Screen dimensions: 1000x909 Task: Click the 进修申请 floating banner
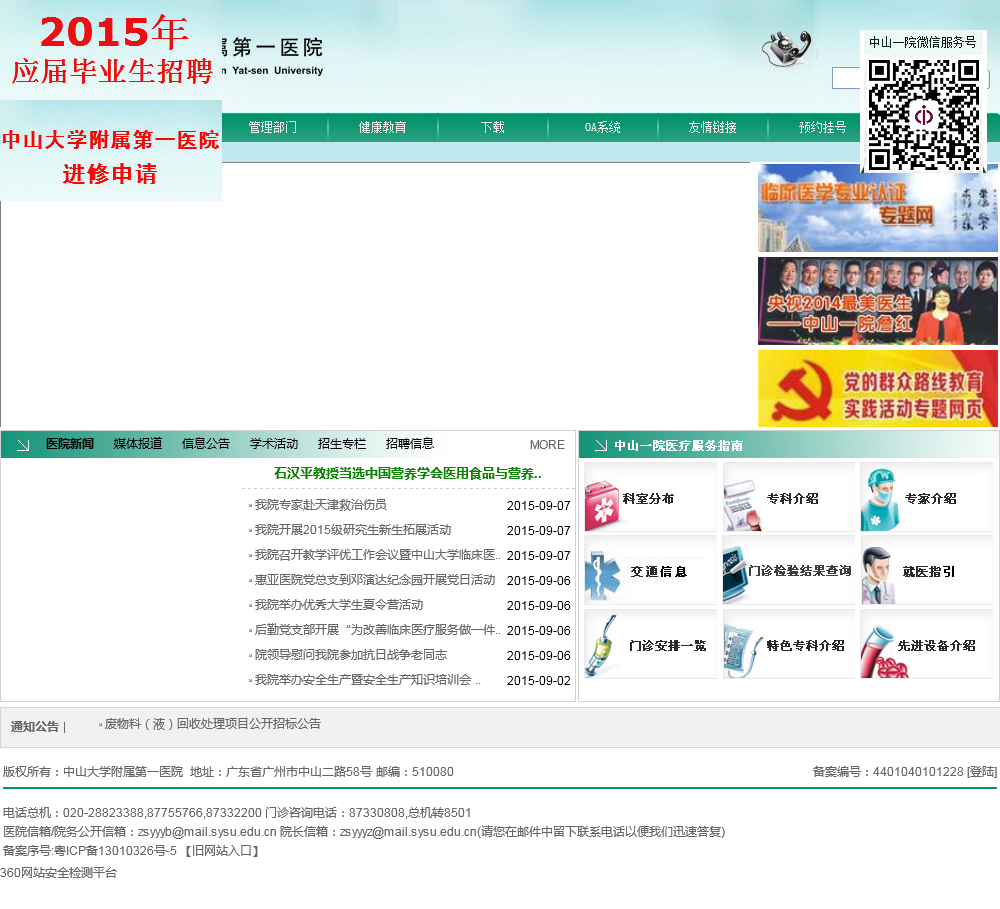(x=111, y=151)
